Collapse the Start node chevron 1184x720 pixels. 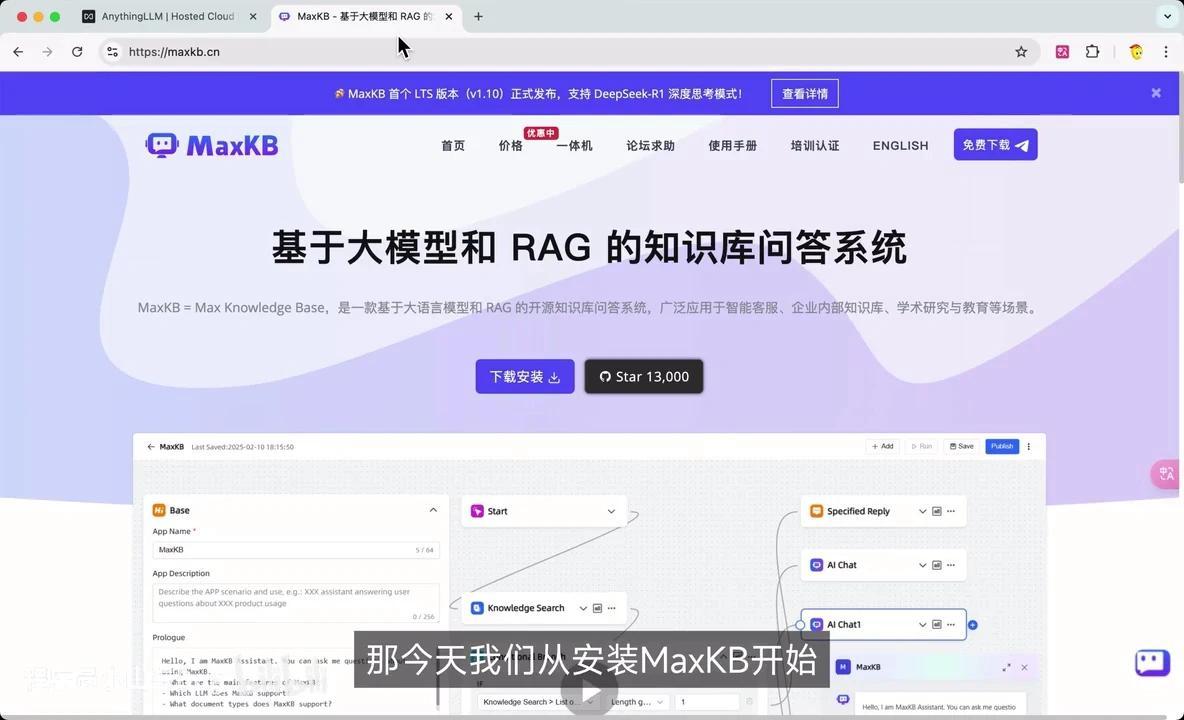tap(611, 511)
